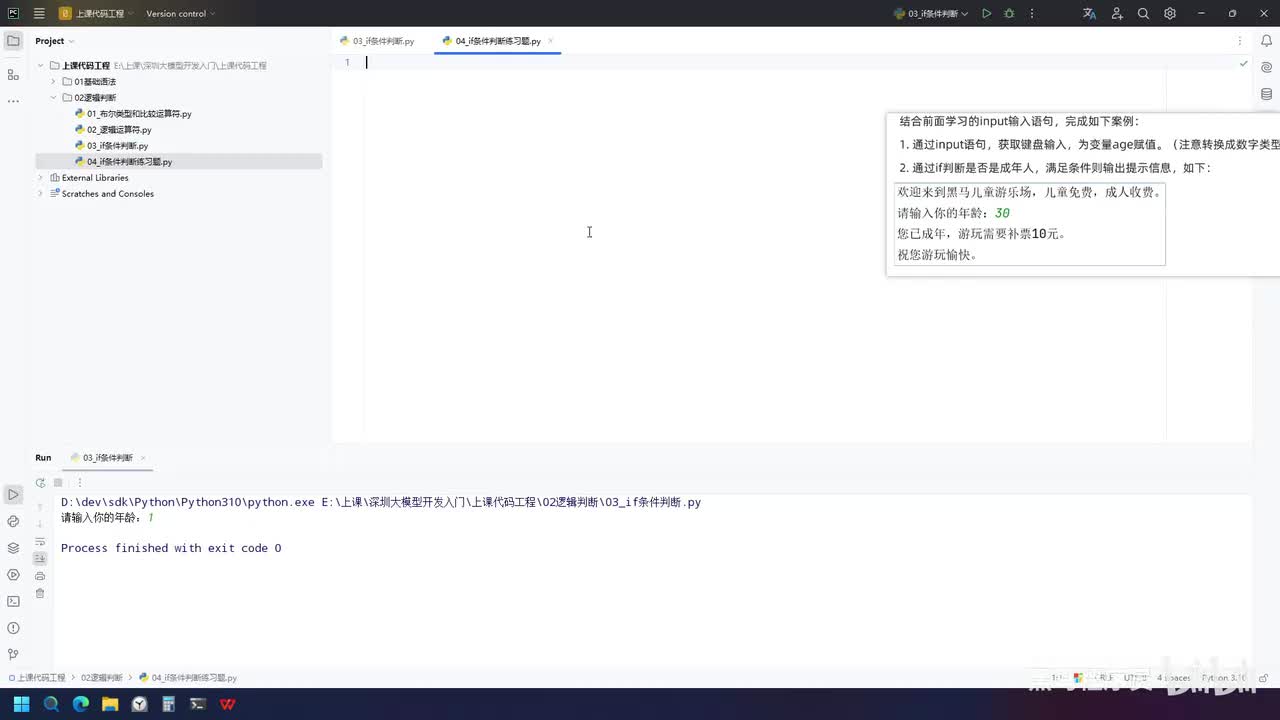The height and width of the screenshot is (720, 1280).
Task: Open Microsoft Edge from taskbar
Action: pyautogui.click(x=81, y=704)
